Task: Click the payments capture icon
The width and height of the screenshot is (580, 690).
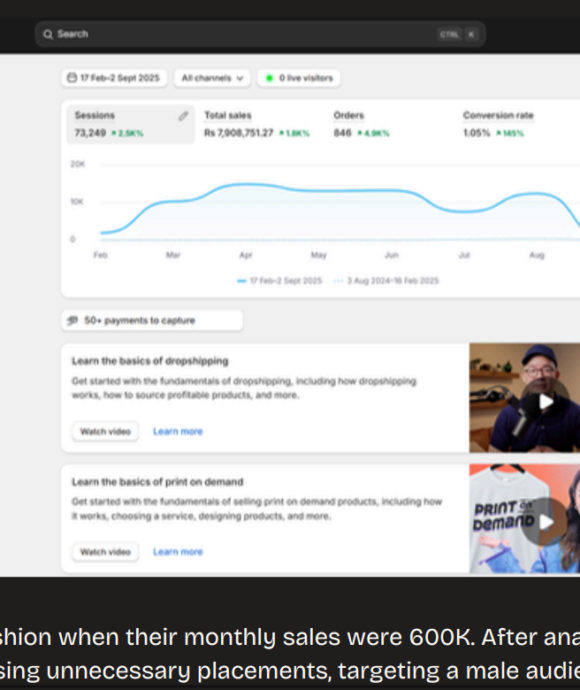Action: (x=72, y=320)
